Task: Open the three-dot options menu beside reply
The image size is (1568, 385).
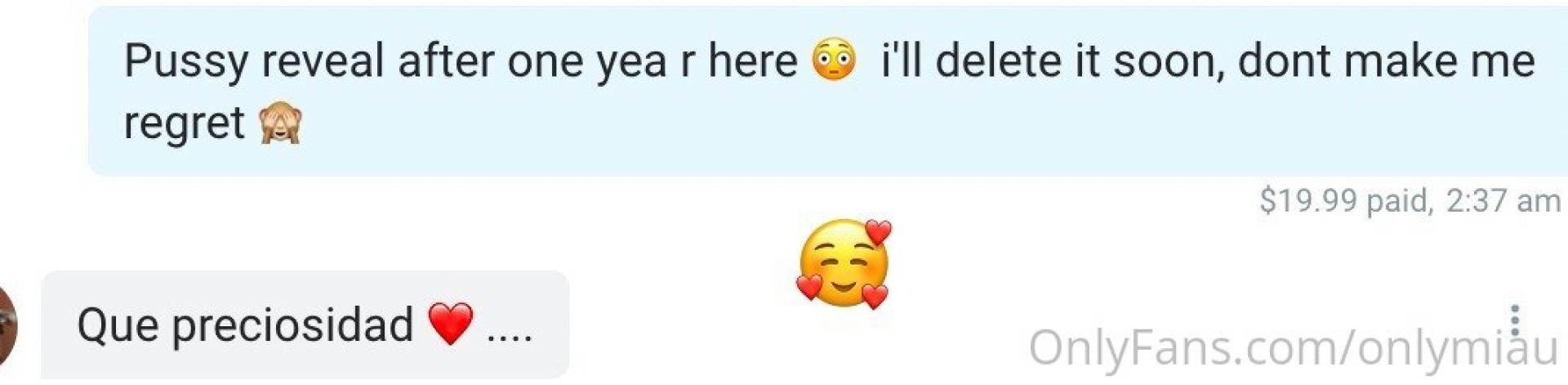Action: (x=1515, y=320)
